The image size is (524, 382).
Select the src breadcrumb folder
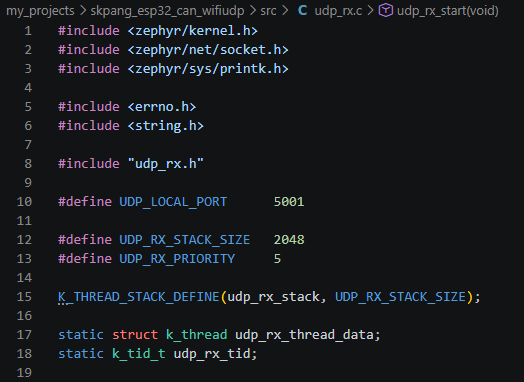click(268, 11)
